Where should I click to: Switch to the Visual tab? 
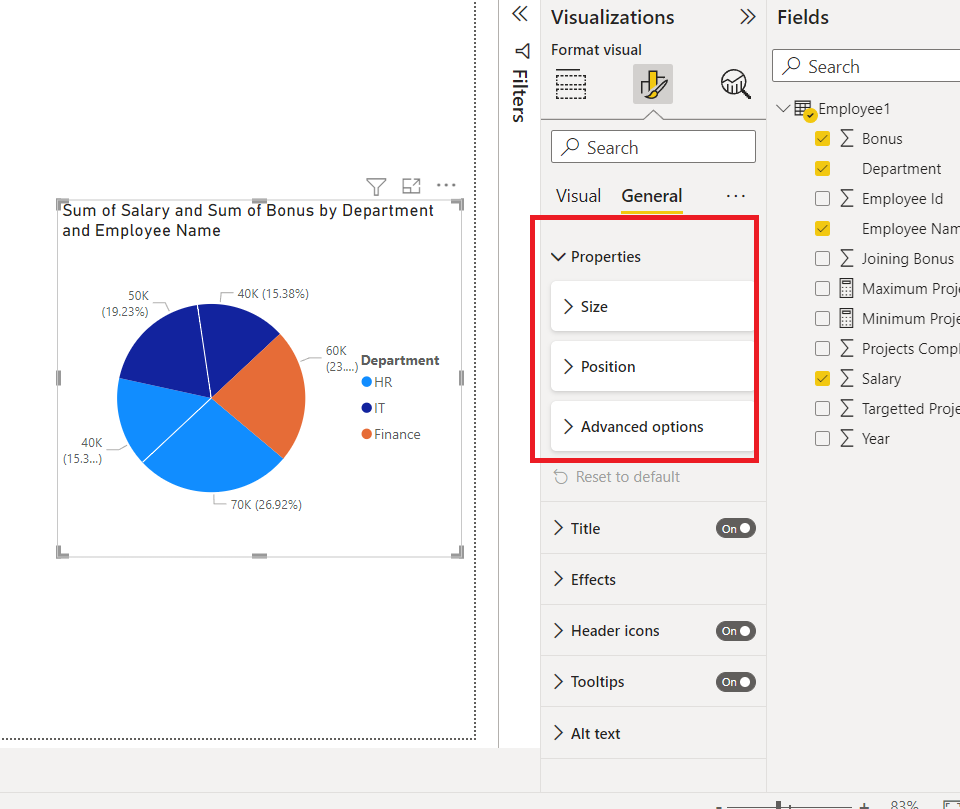578,196
